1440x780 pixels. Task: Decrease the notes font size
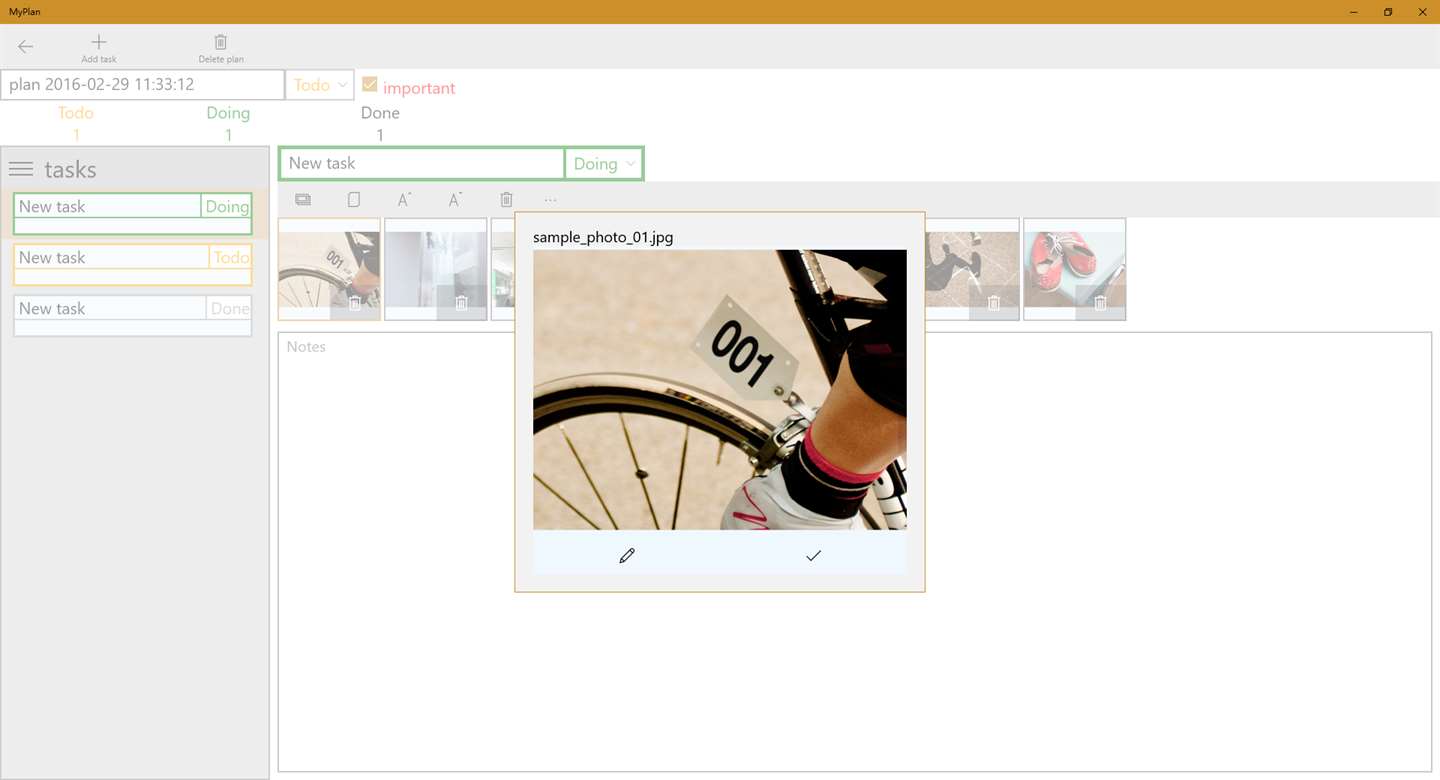[455, 200]
